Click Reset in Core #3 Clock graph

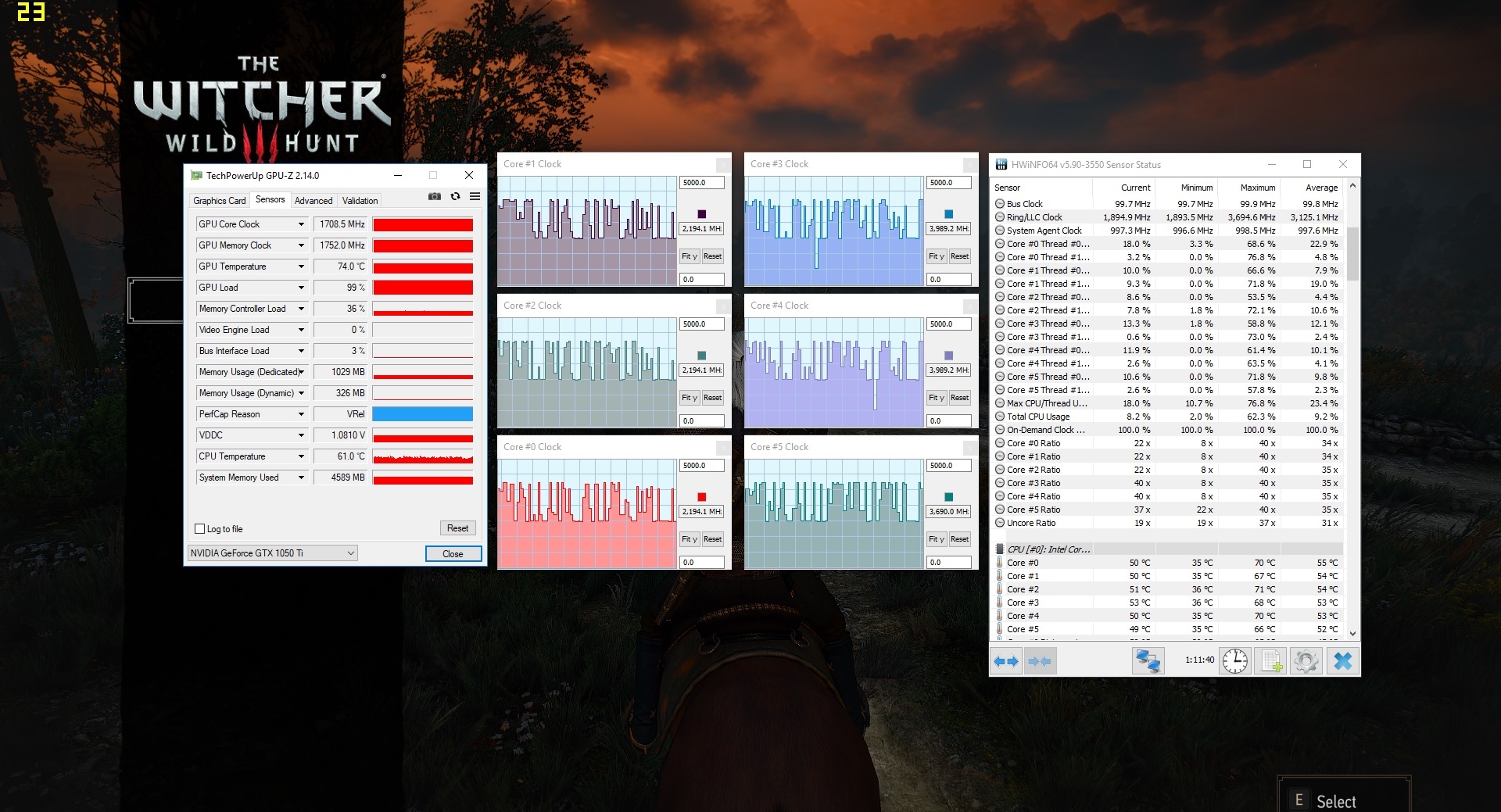[x=959, y=256]
